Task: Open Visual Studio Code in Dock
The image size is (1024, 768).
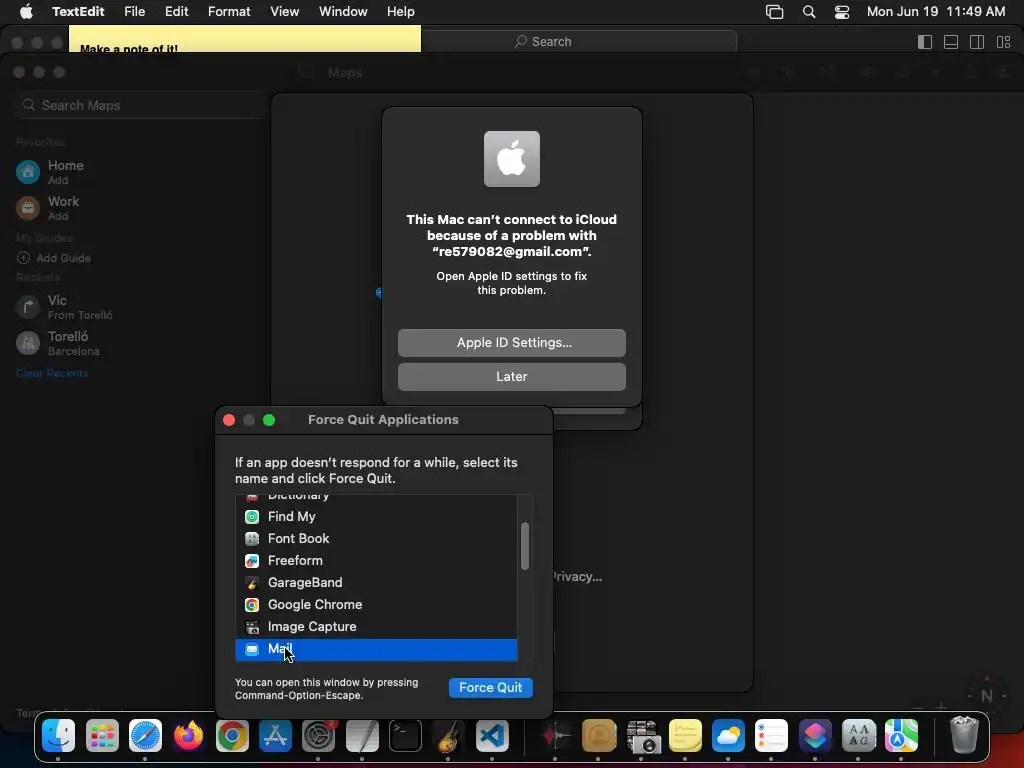Action: [492, 736]
